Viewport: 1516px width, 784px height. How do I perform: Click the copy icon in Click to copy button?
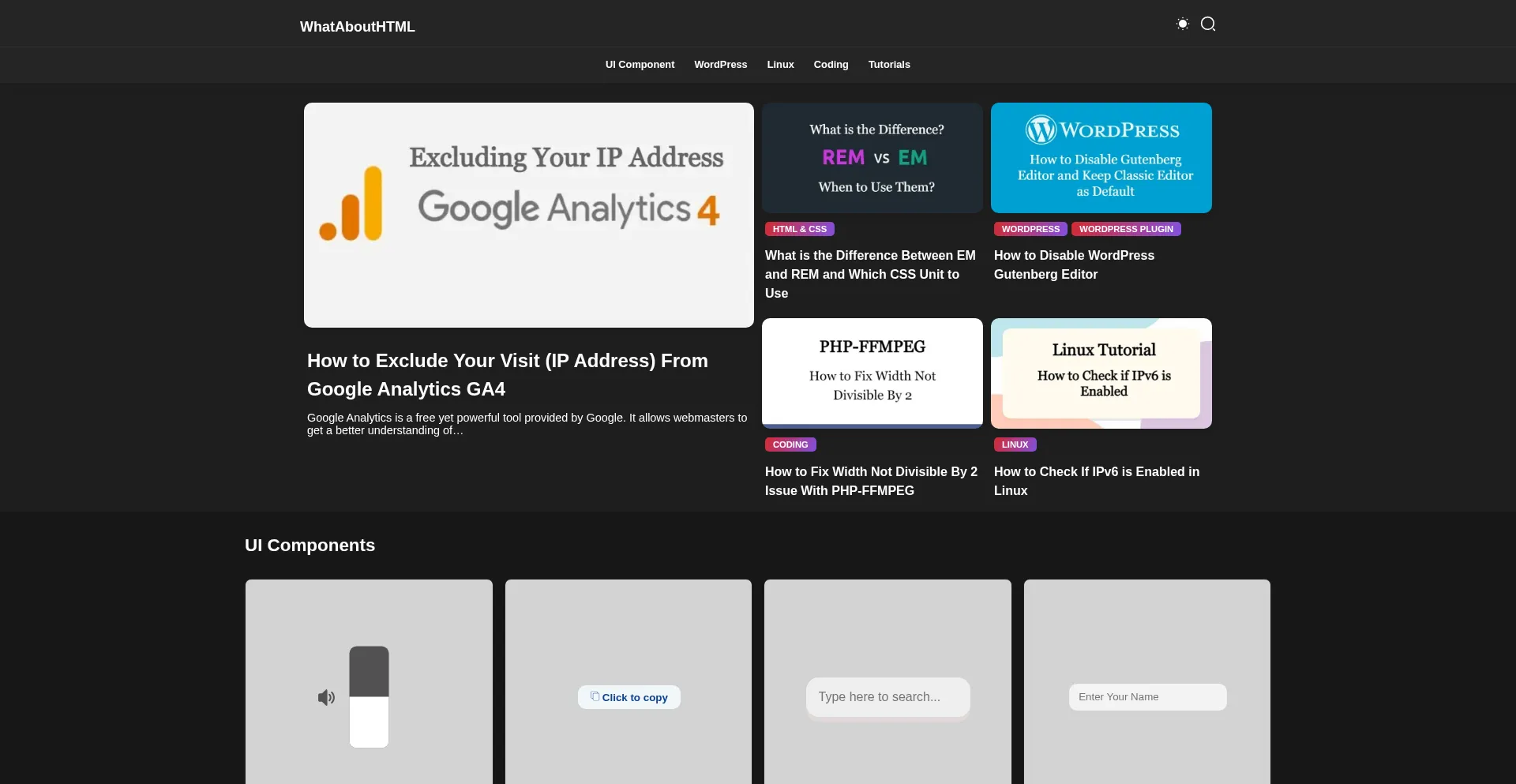(x=595, y=696)
